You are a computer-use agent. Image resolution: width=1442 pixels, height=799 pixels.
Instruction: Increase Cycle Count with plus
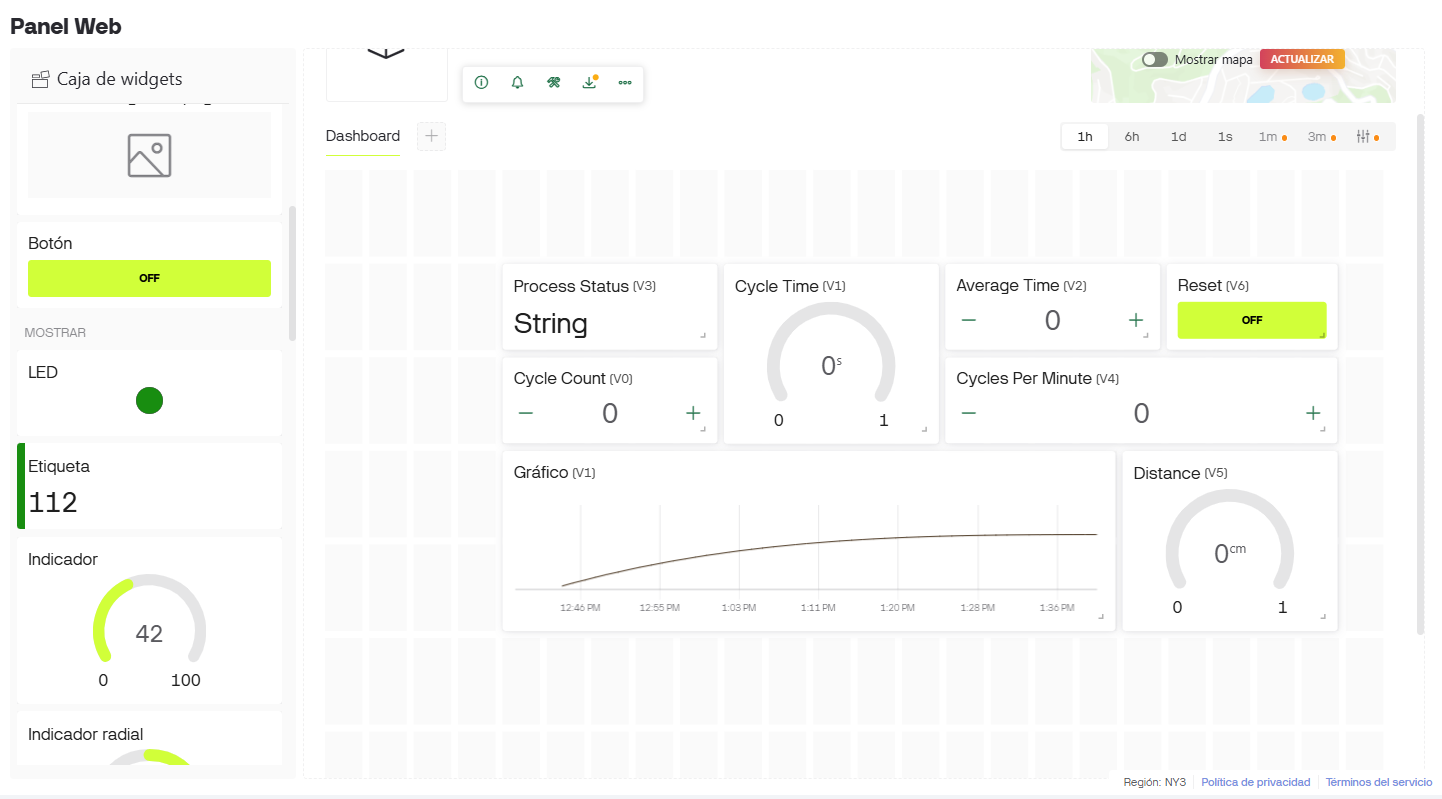(693, 414)
